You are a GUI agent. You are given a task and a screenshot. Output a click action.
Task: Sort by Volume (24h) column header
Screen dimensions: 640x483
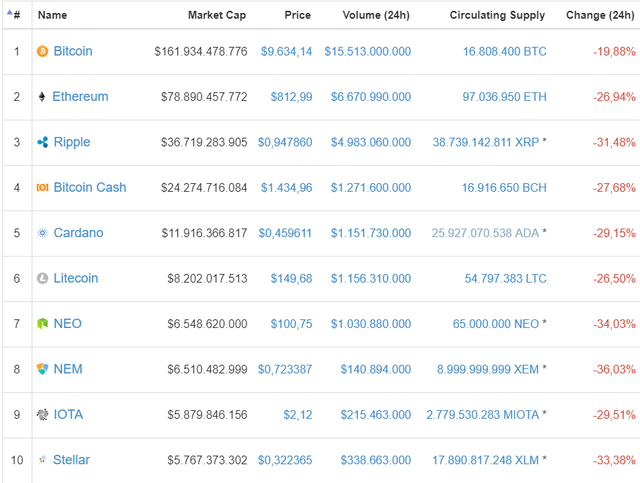coord(376,15)
